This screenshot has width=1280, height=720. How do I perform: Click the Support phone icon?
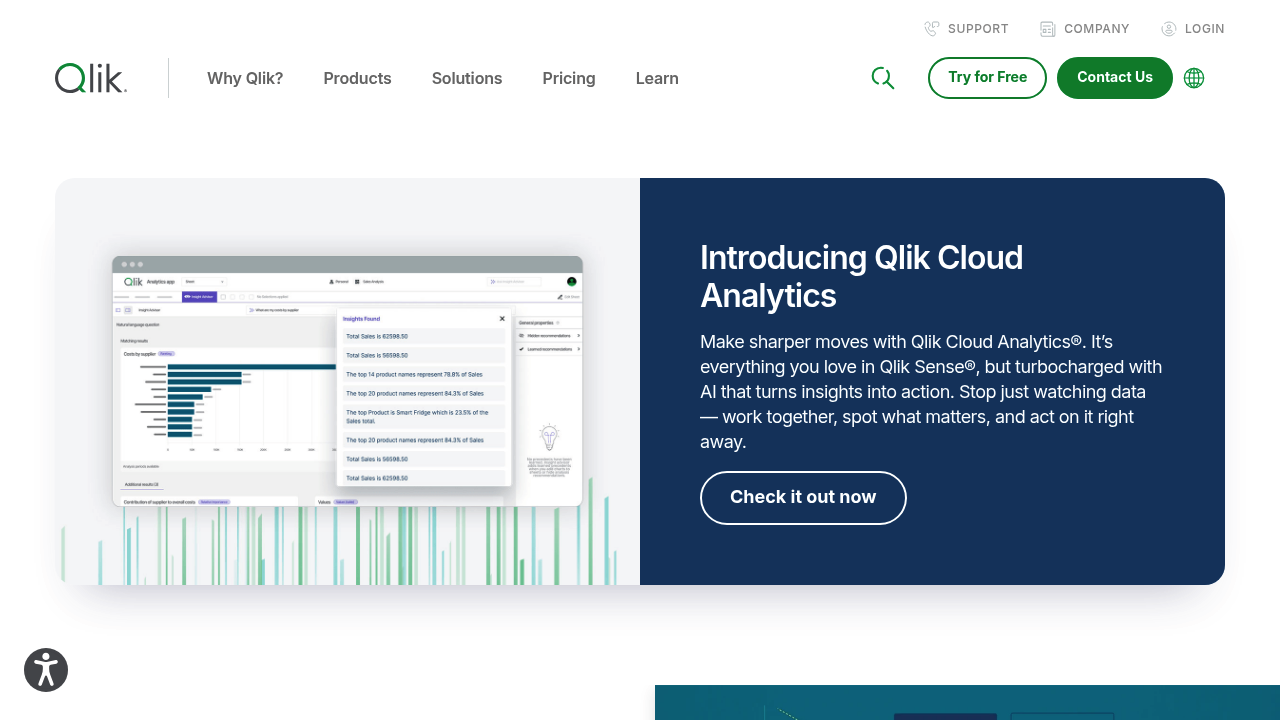tap(932, 28)
